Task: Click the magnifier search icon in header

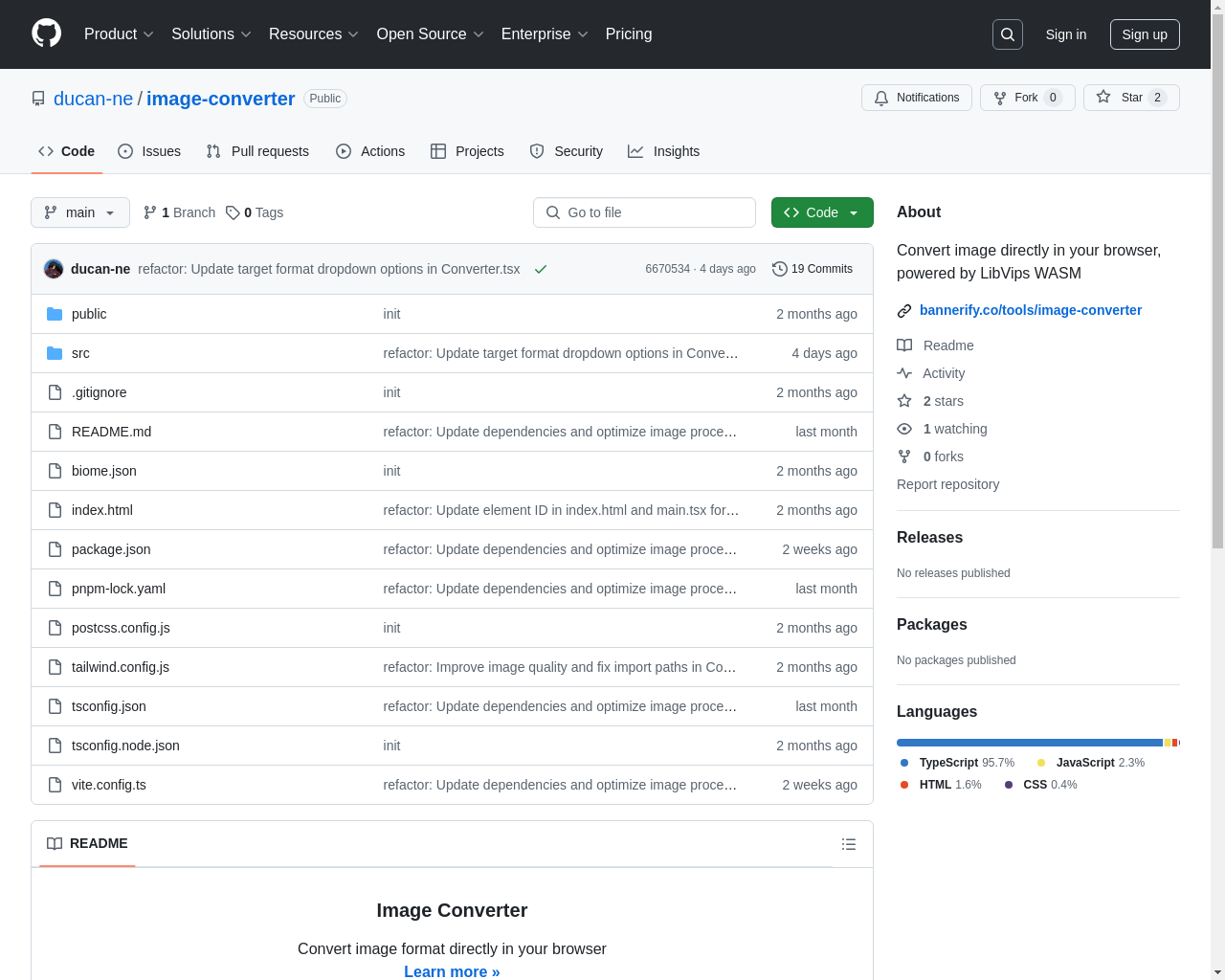Action: (x=1008, y=34)
